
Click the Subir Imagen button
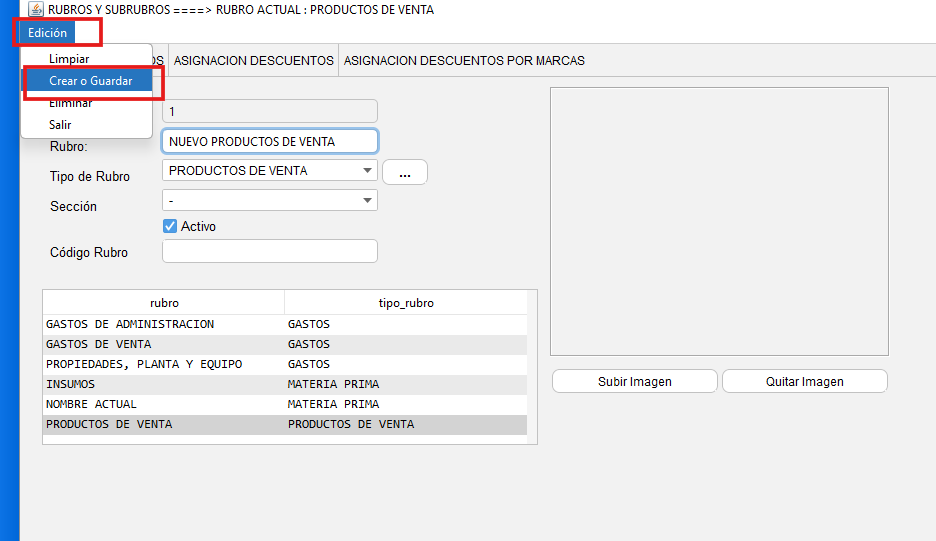pyautogui.click(x=634, y=382)
